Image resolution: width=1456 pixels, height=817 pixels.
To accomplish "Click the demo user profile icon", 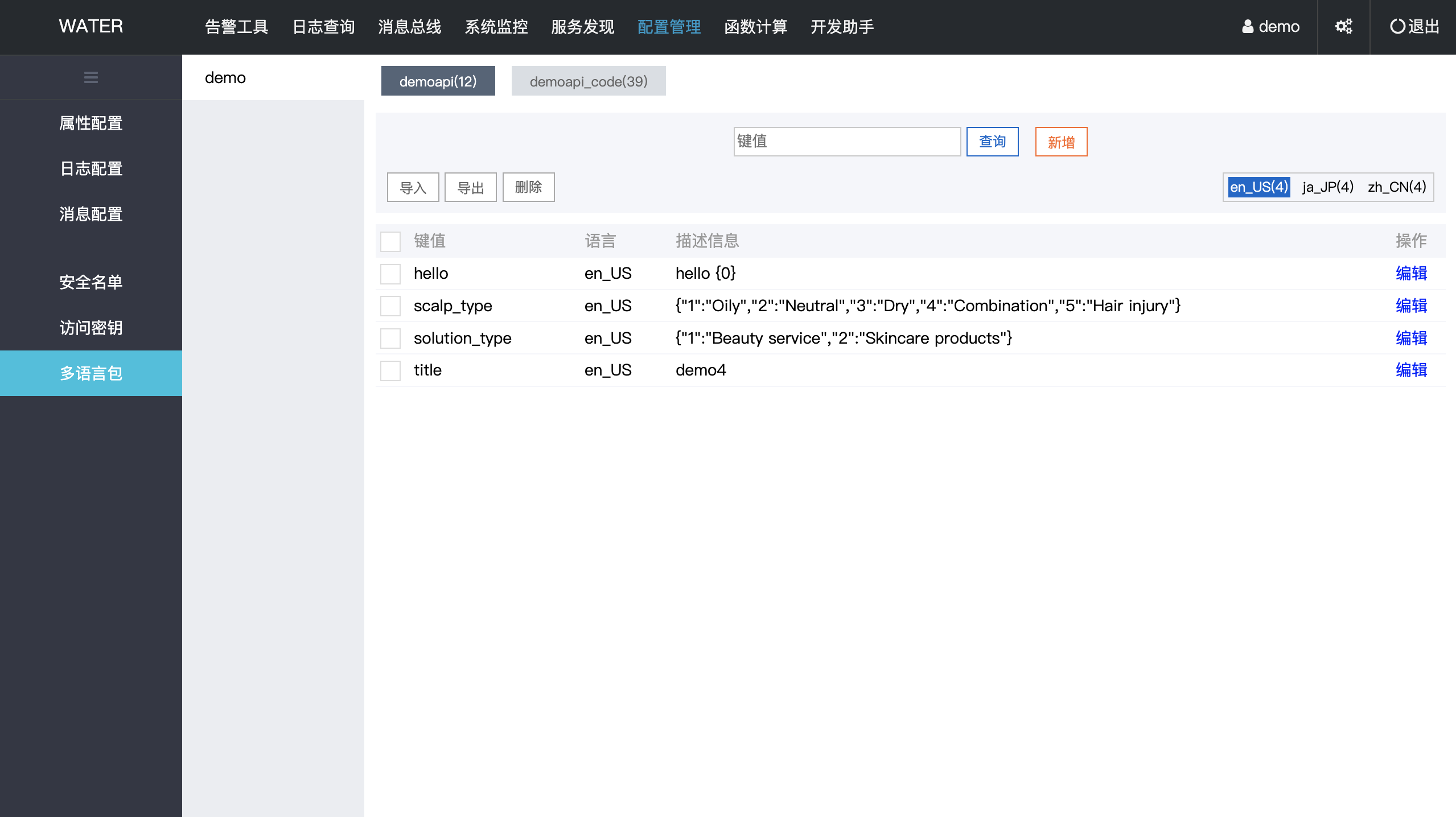I will [1248, 27].
